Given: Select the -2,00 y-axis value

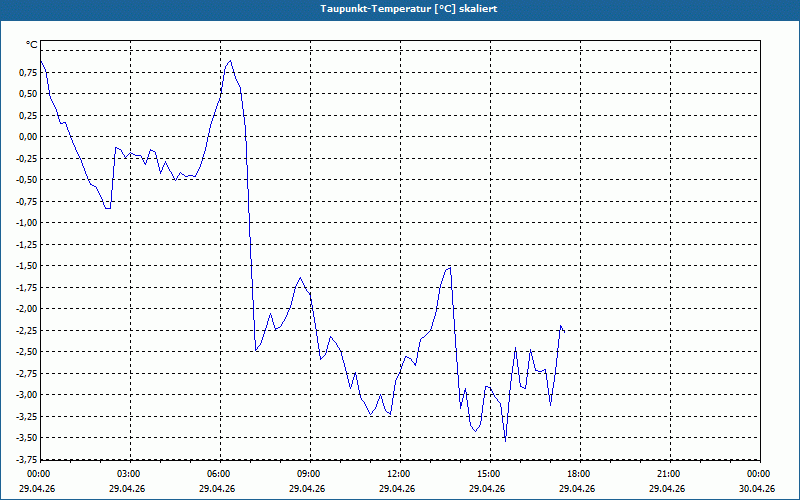Looking at the screenshot, I should [x=27, y=309].
